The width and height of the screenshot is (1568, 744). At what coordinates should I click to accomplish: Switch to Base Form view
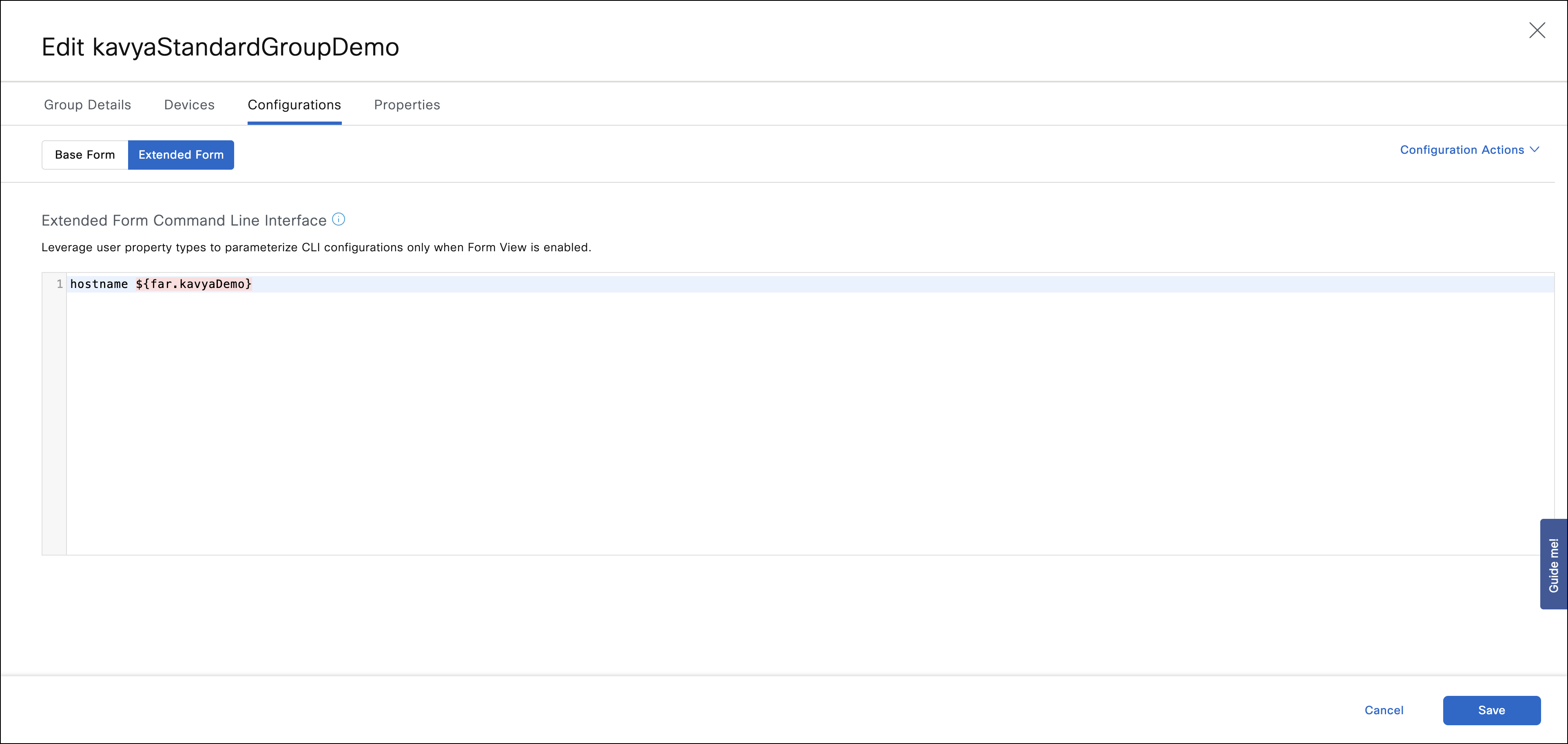tap(85, 155)
